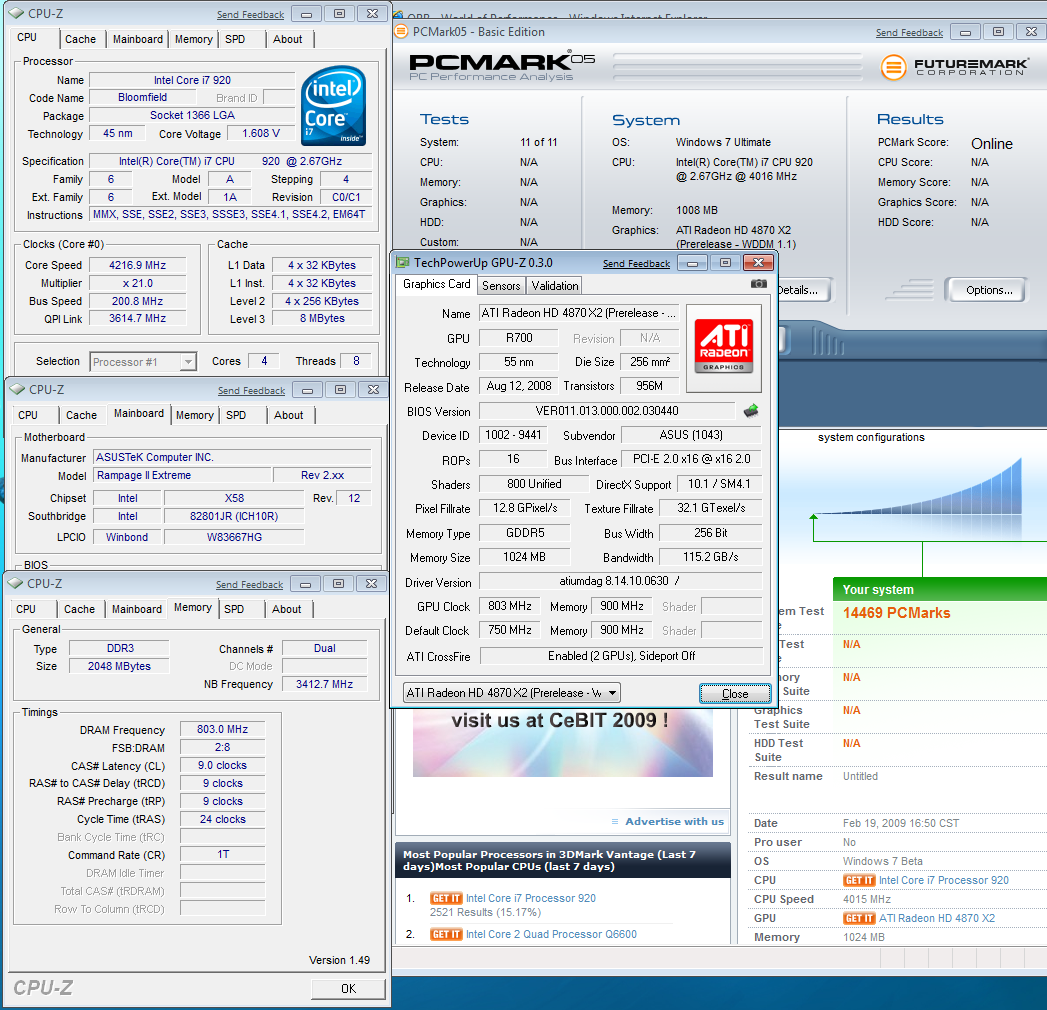1047x1010 pixels.
Task: Click the NB Frequency 3412.7 MHz value
Action: click(x=325, y=684)
